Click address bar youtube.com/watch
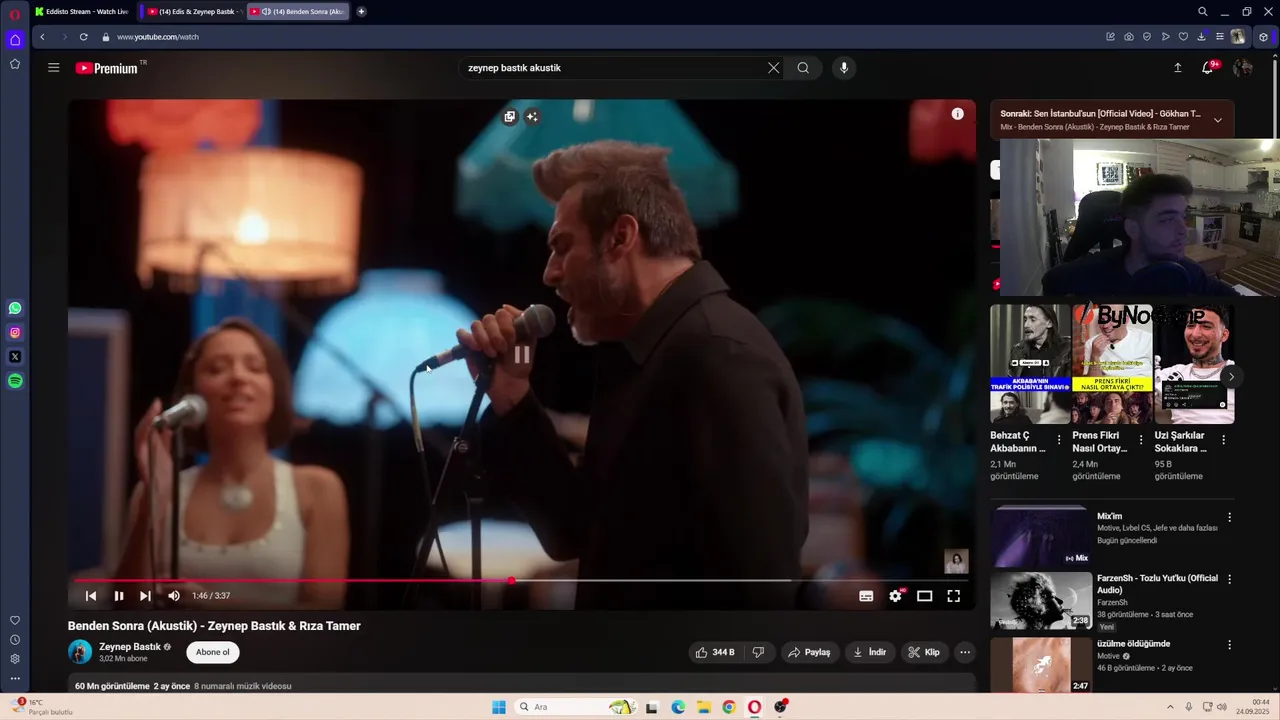 [x=157, y=37]
